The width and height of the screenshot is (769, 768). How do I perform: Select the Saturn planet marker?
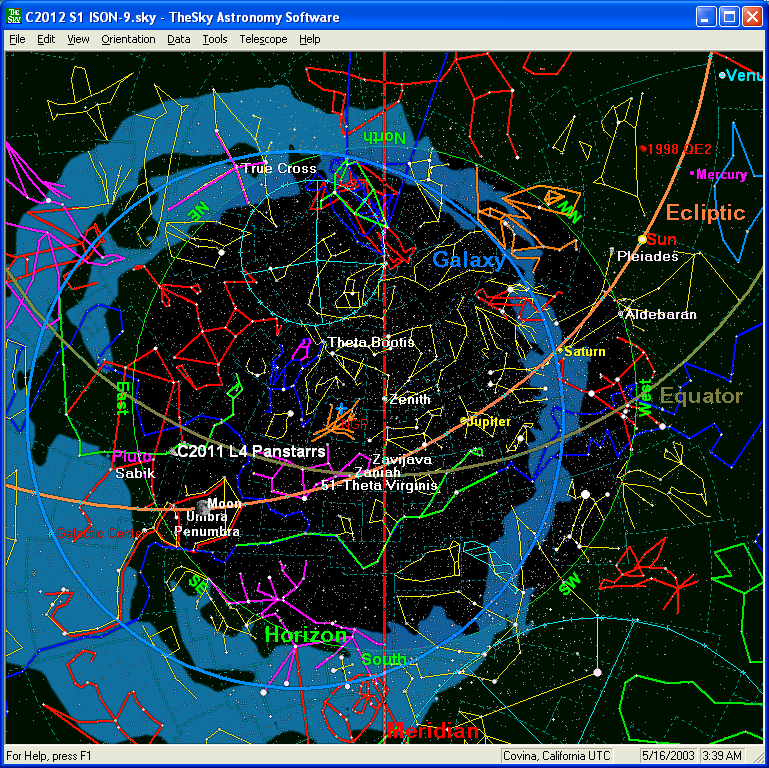560,351
